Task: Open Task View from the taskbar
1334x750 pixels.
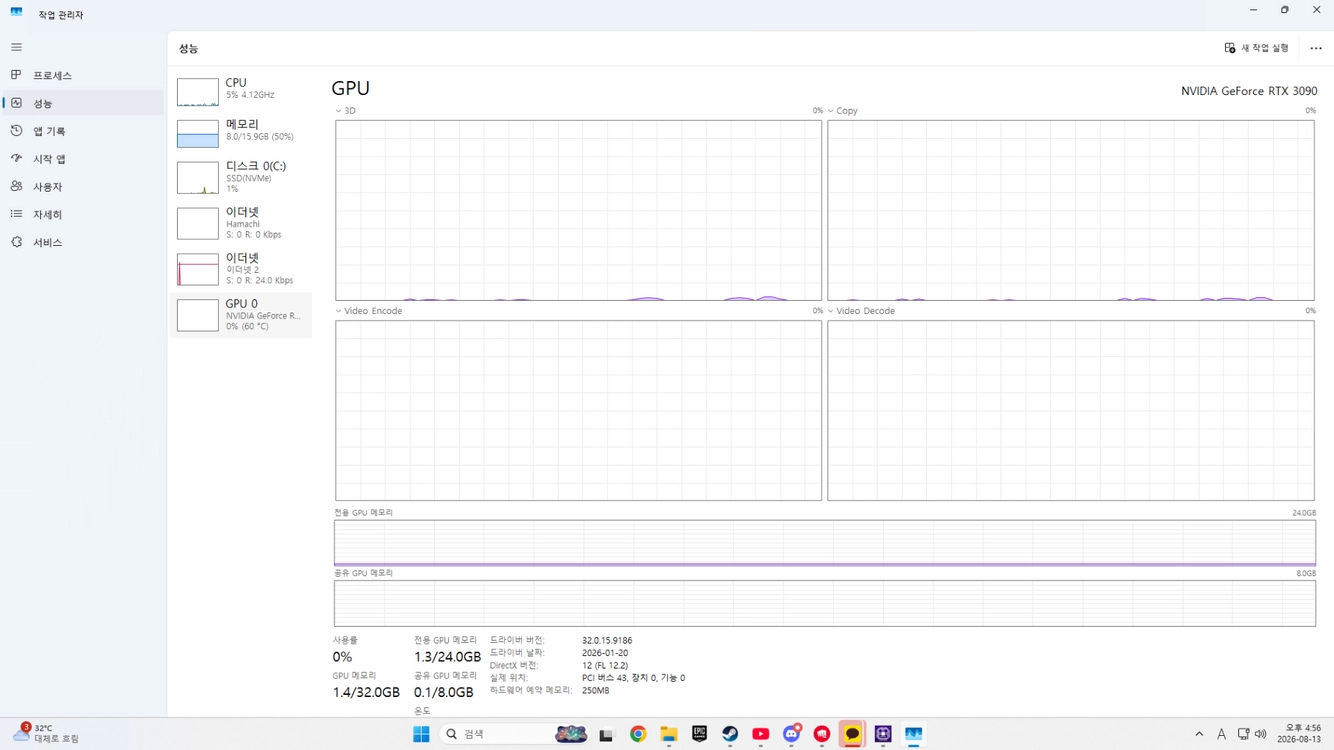Action: click(606, 734)
